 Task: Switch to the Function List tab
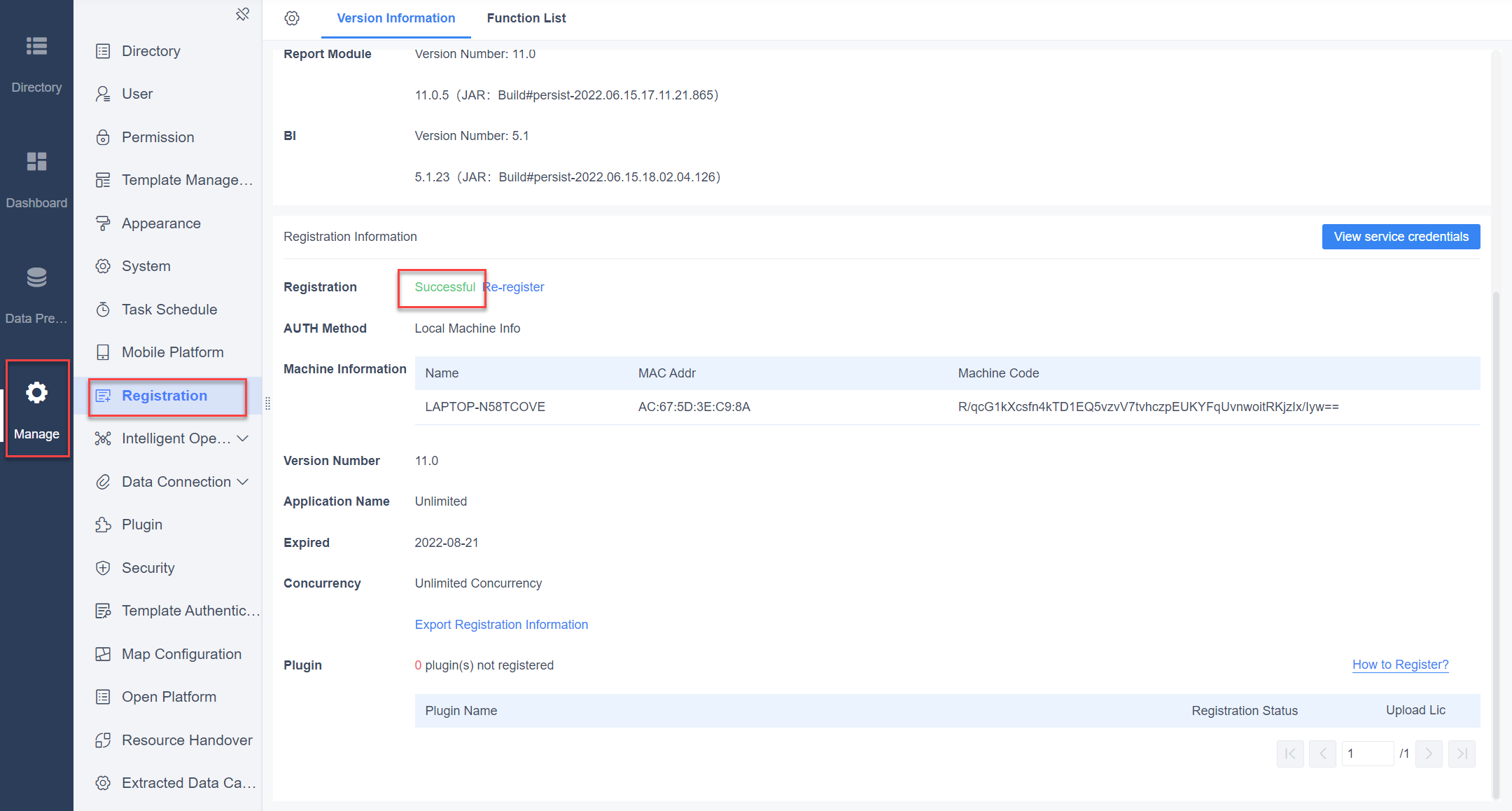[x=526, y=18]
